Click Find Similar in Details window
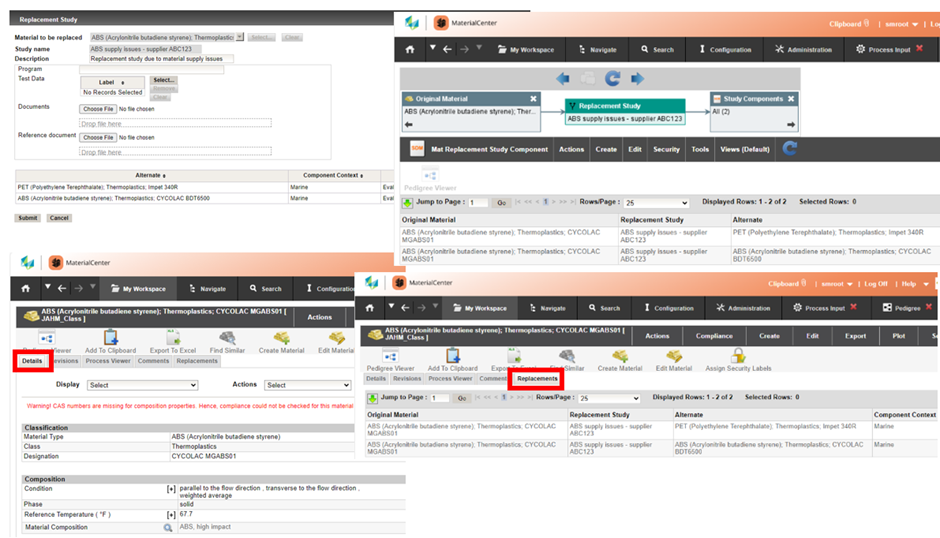The height and width of the screenshot is (538, 940). (x=227, y=342)
